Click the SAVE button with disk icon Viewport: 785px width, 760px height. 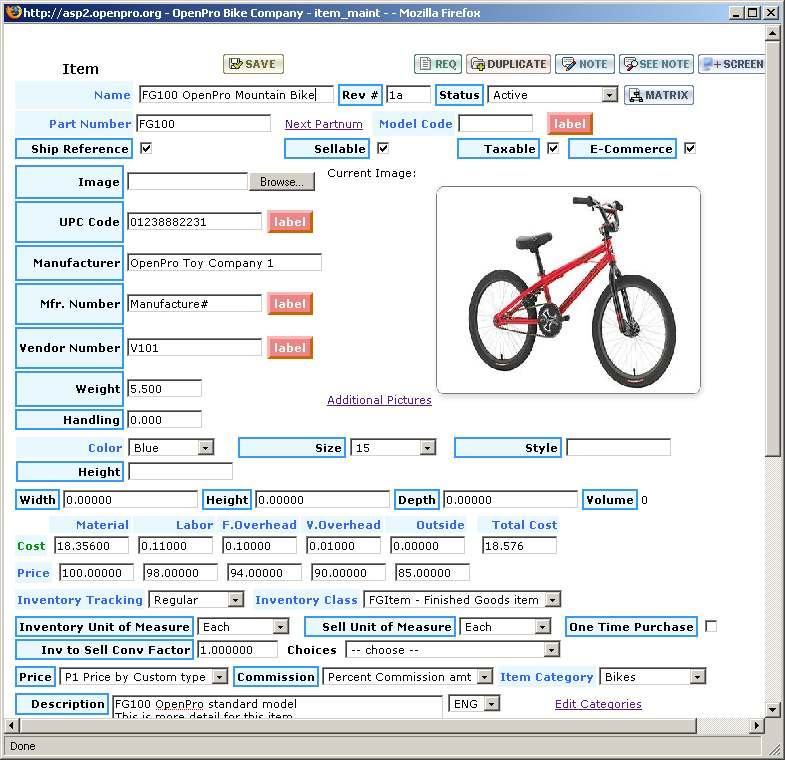[253, 64]
